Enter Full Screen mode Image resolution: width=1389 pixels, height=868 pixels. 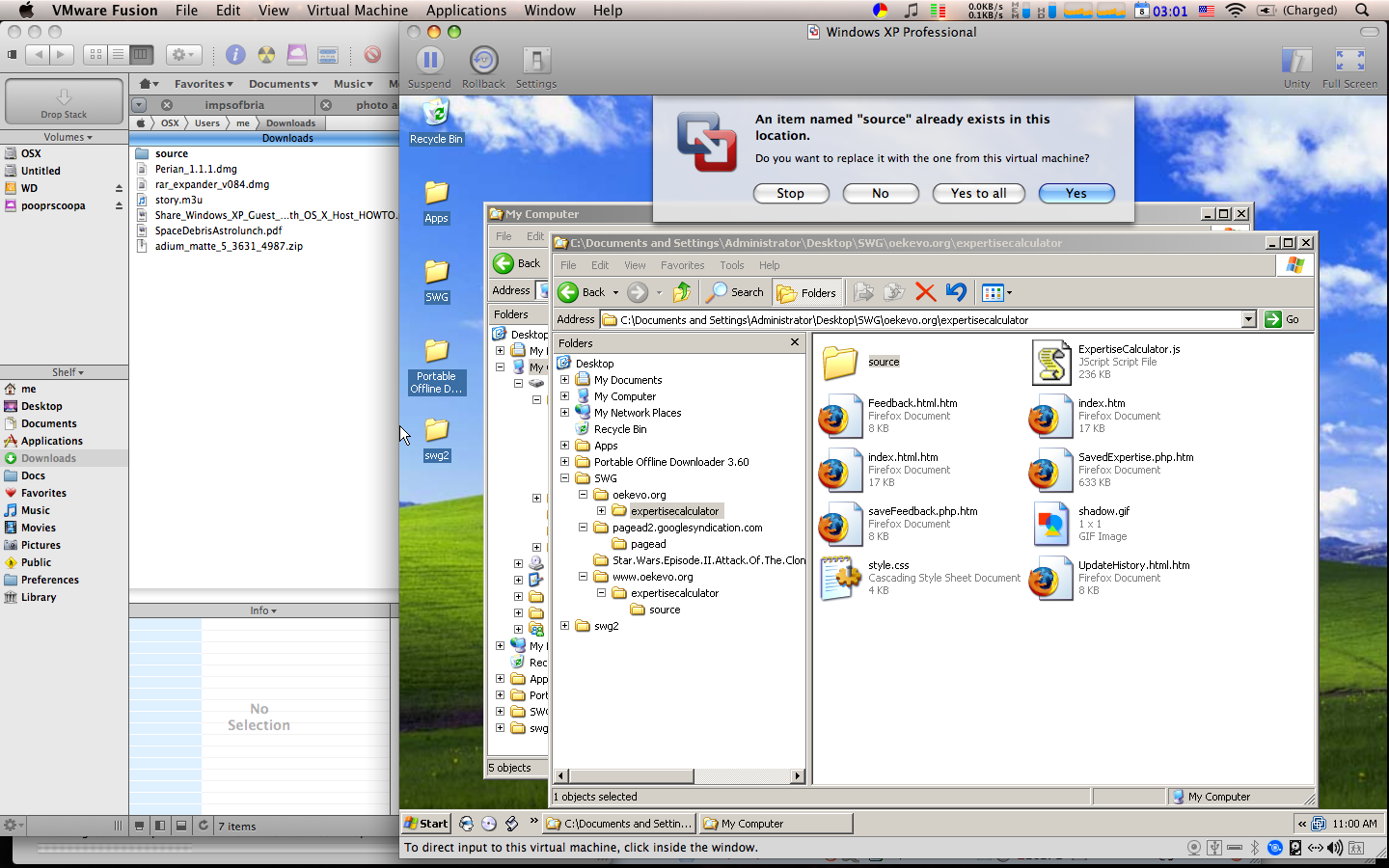(1349, 68)
